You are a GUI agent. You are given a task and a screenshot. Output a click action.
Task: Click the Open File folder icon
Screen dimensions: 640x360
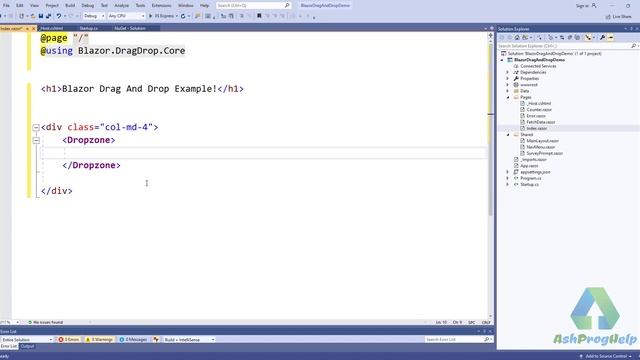[33, 16]
